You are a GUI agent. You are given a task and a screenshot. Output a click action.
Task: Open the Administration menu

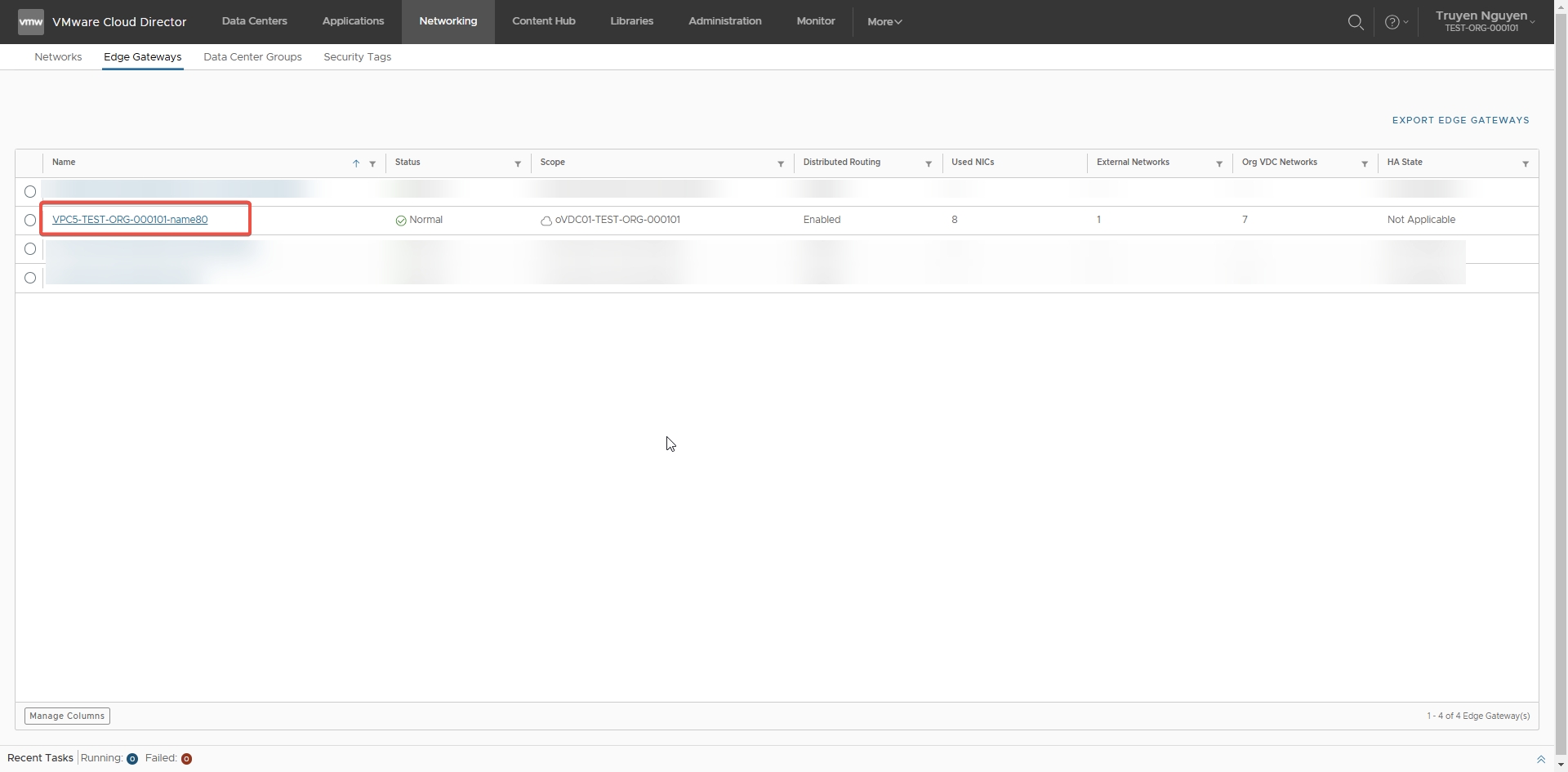[724, 21]
